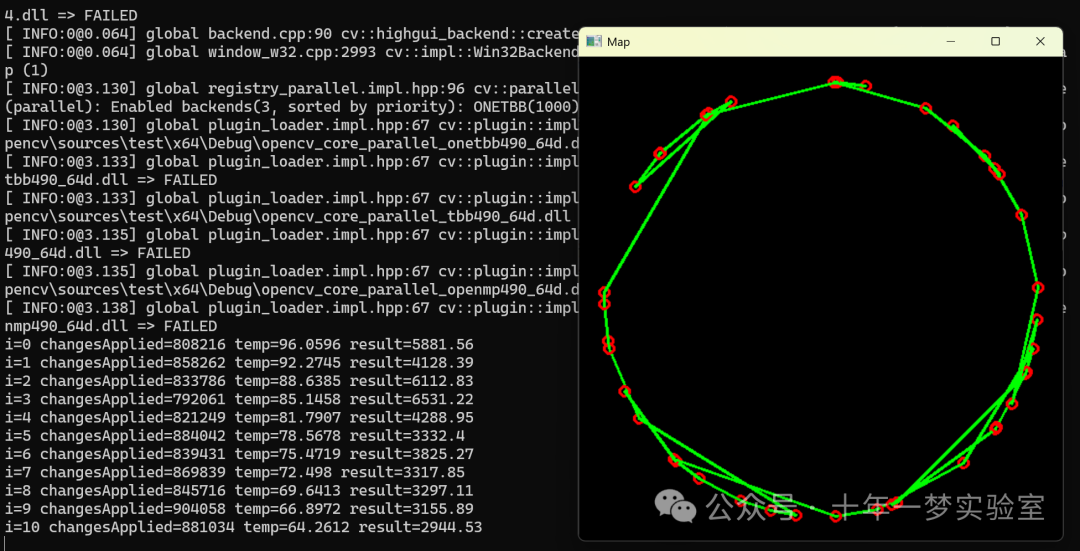
Task: Minimize the Map window
Action: [x=951, y=42]
